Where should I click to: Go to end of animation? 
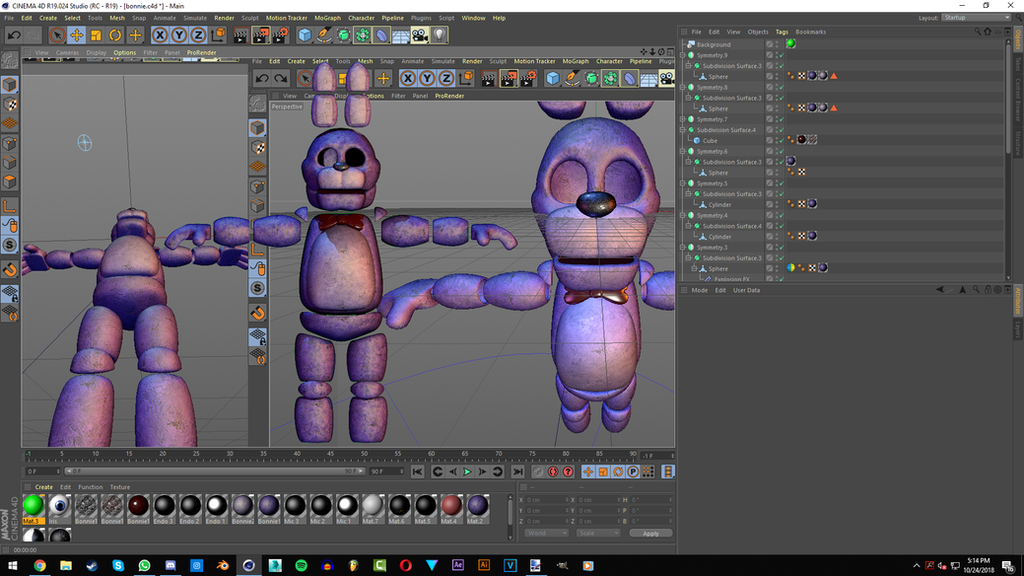point(517,472)
